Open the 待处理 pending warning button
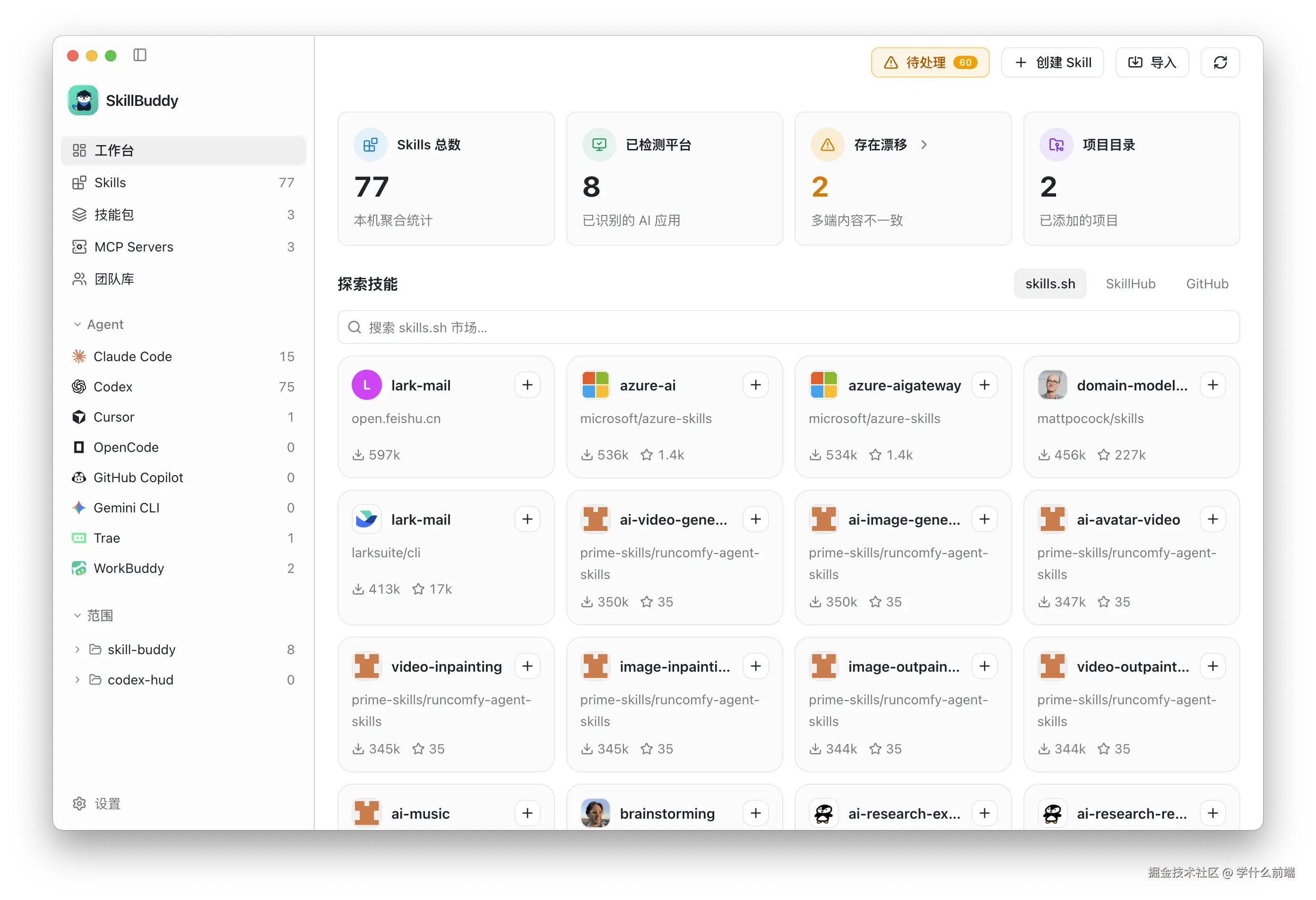This screenshot has width=1316, height=900. 930,62
